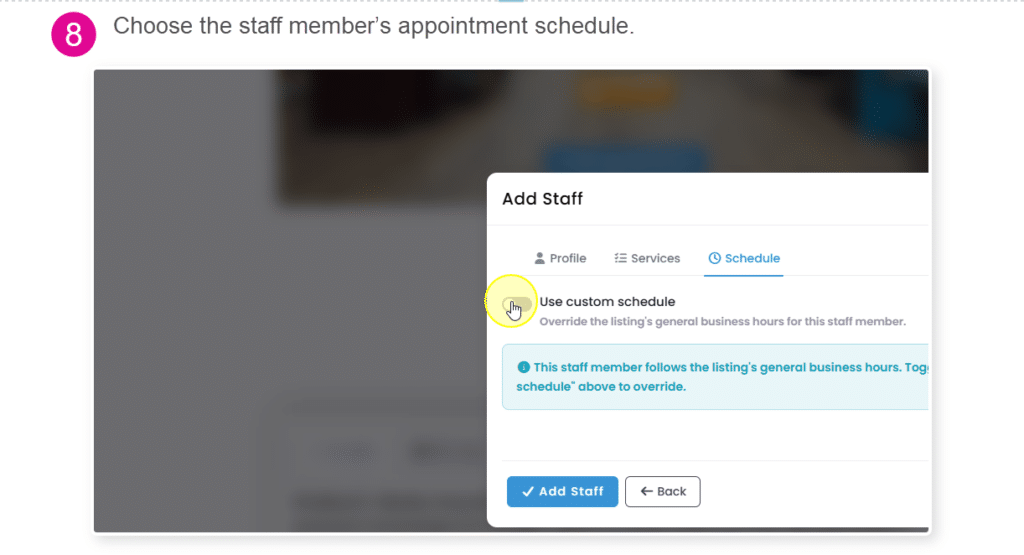Open the Profile tab
Screen dimensions: 1024x555
[x=560, y=258]
